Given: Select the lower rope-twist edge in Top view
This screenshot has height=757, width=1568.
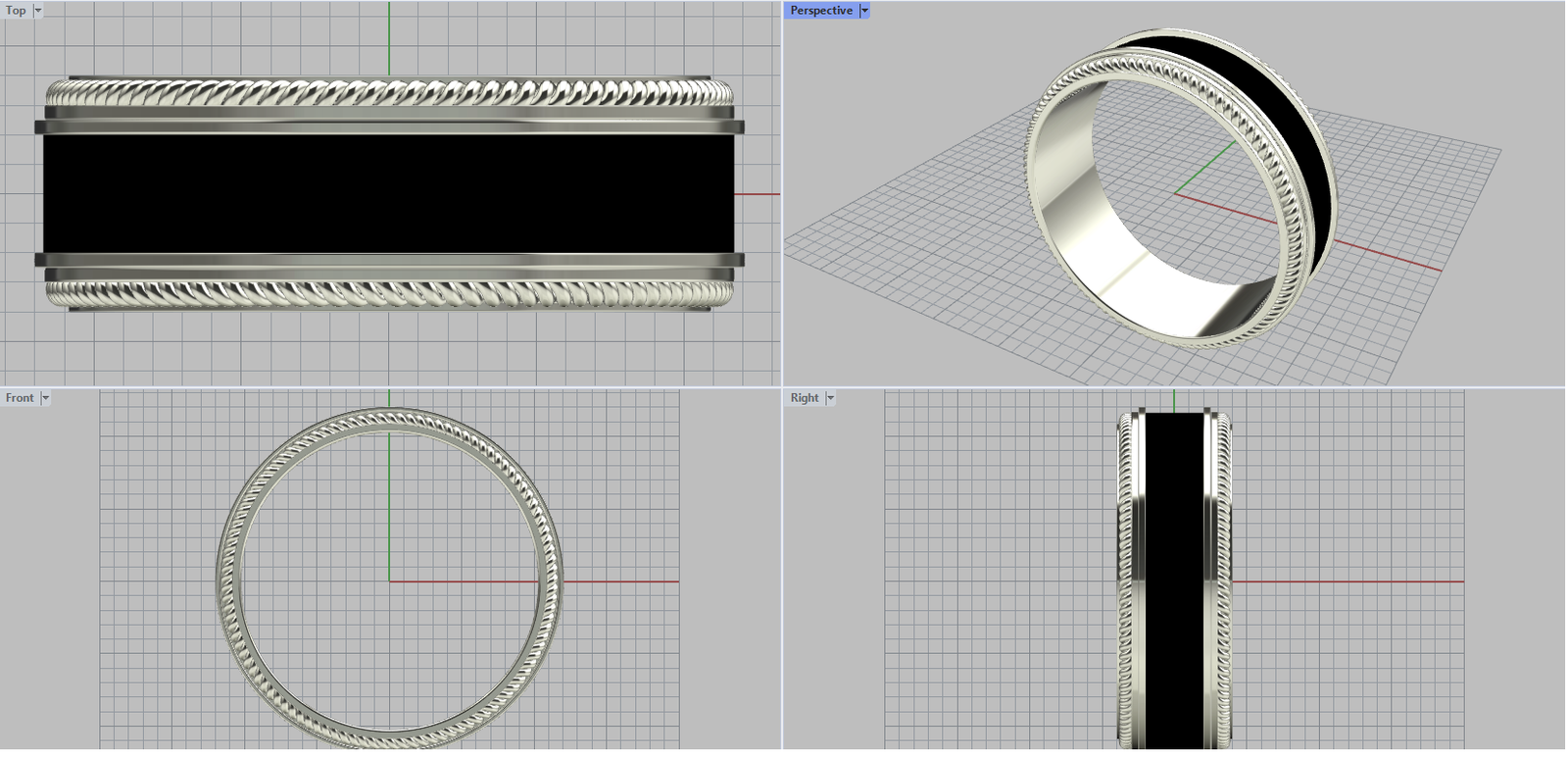Looking at the screenshot, I should (x=389, y=292).
